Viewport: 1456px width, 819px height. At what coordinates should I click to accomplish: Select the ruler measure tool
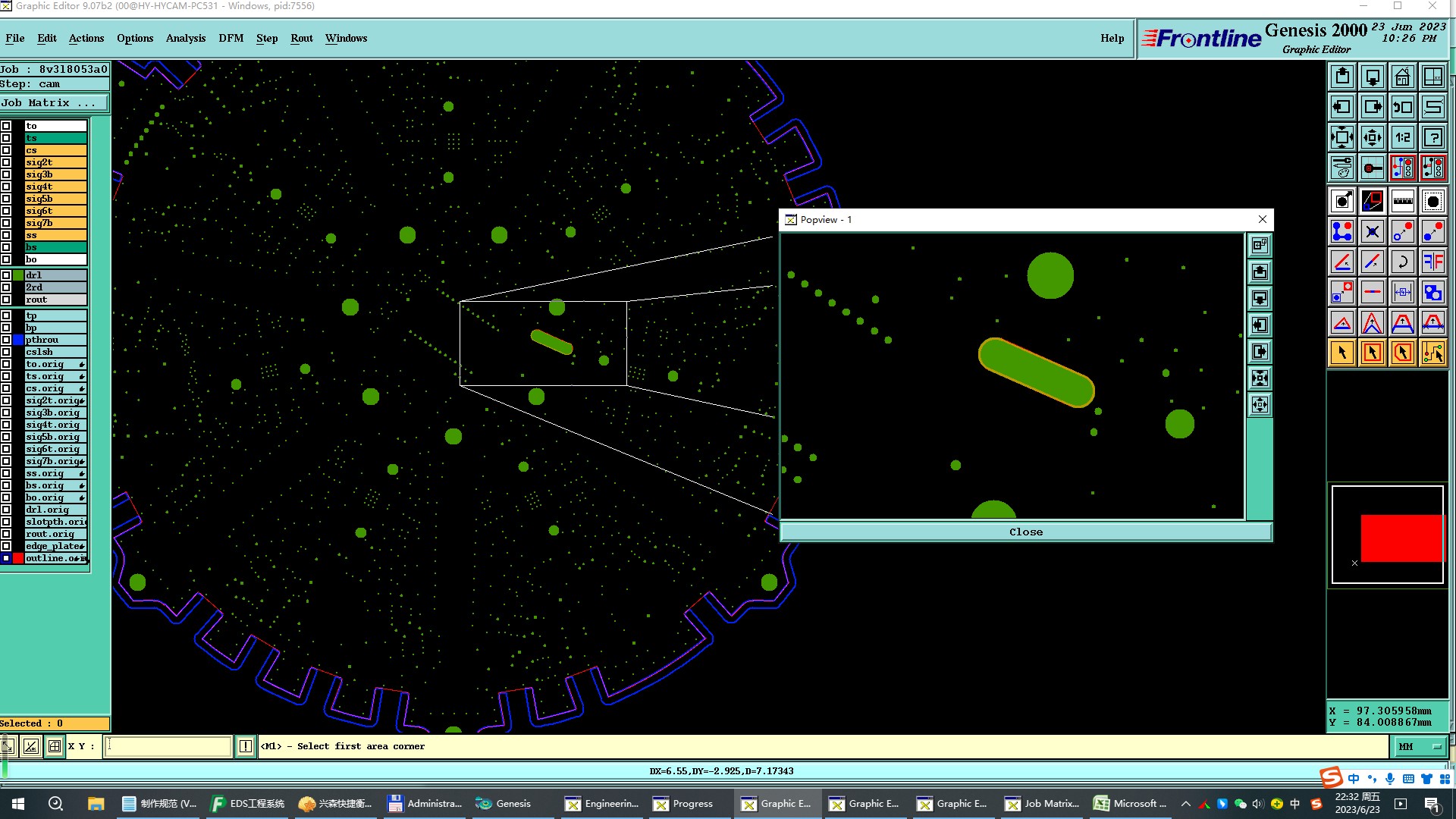tap(1402, 201)
